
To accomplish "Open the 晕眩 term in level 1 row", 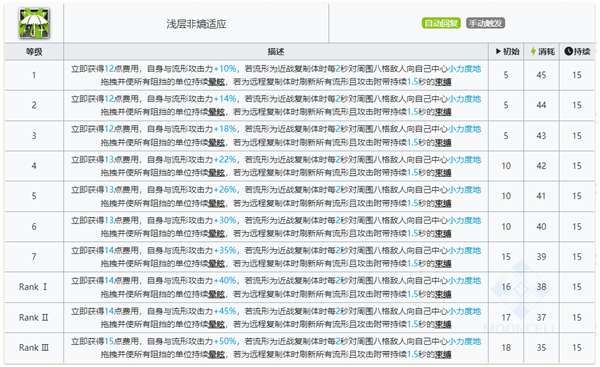I will pos(216,82).
